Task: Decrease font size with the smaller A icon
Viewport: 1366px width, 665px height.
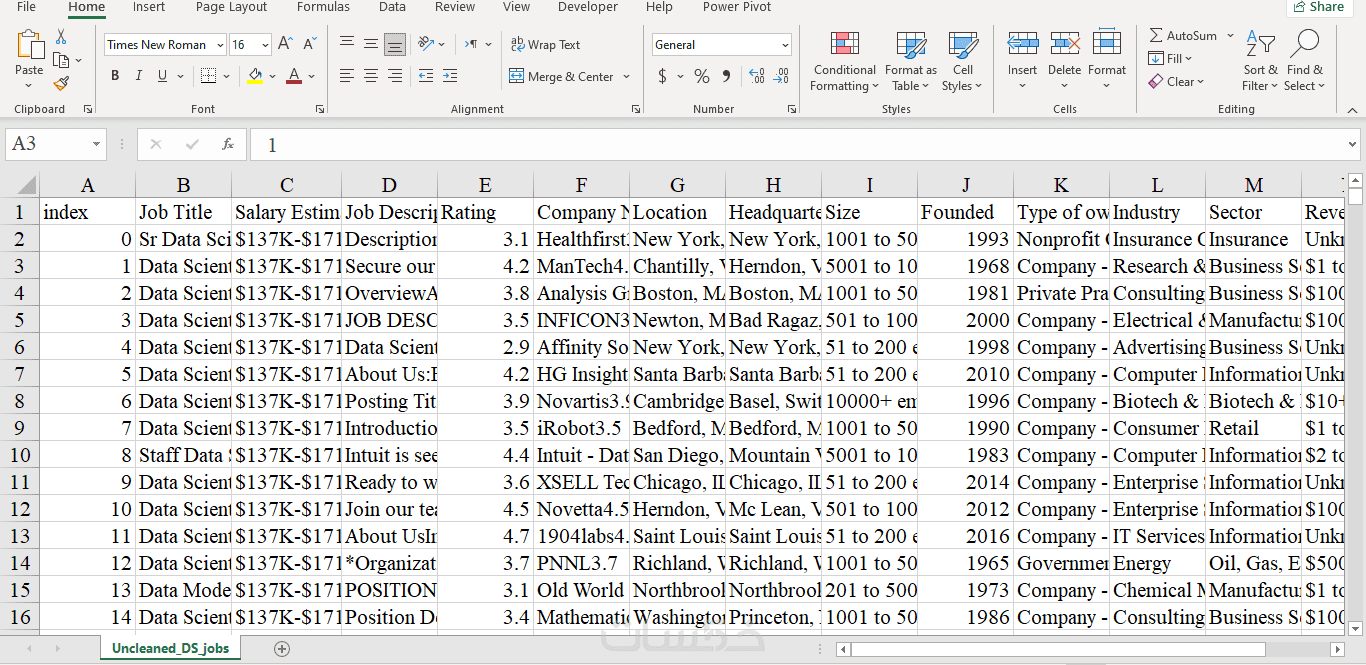Action: [309, 44]
